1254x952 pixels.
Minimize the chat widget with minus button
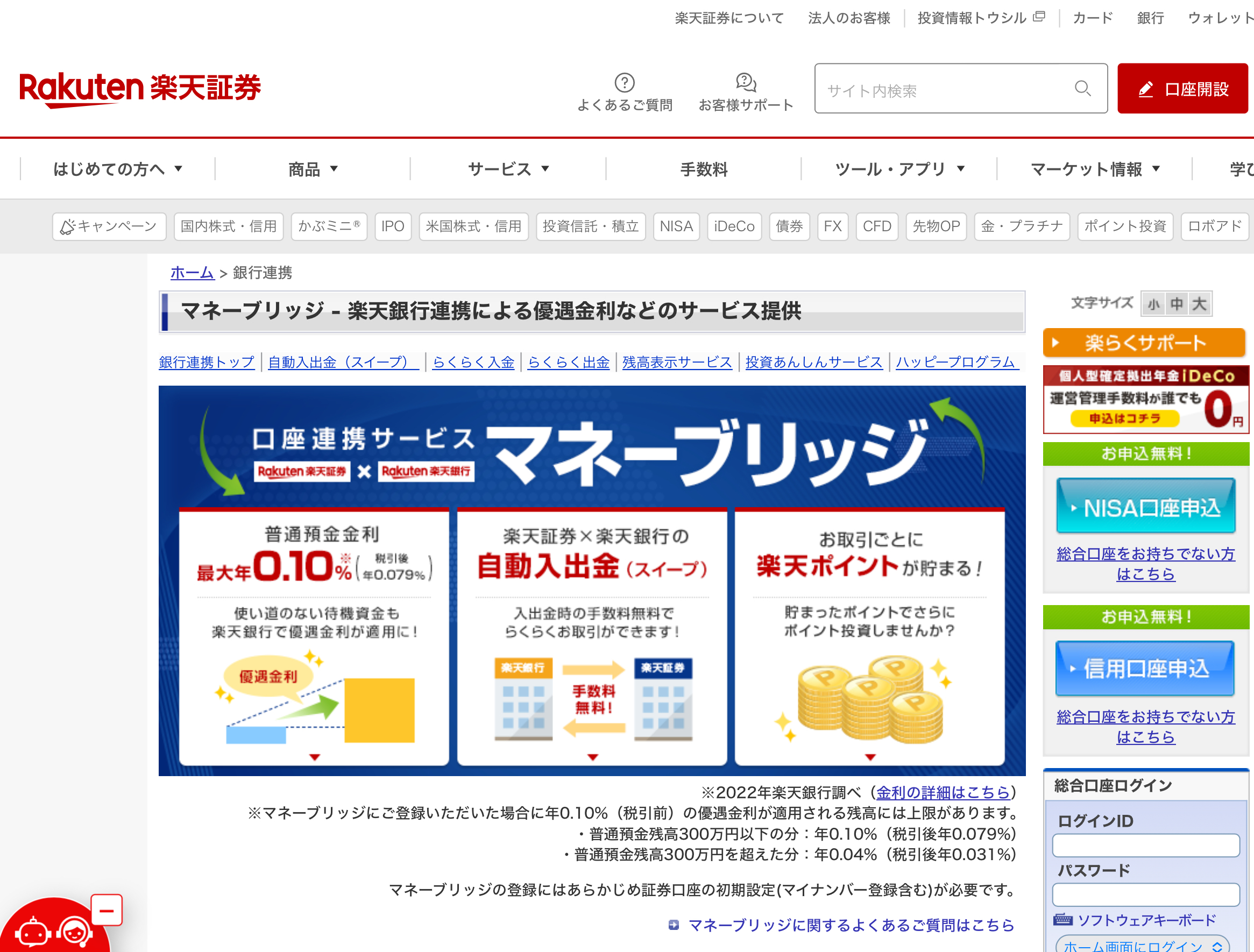[107, 911]
